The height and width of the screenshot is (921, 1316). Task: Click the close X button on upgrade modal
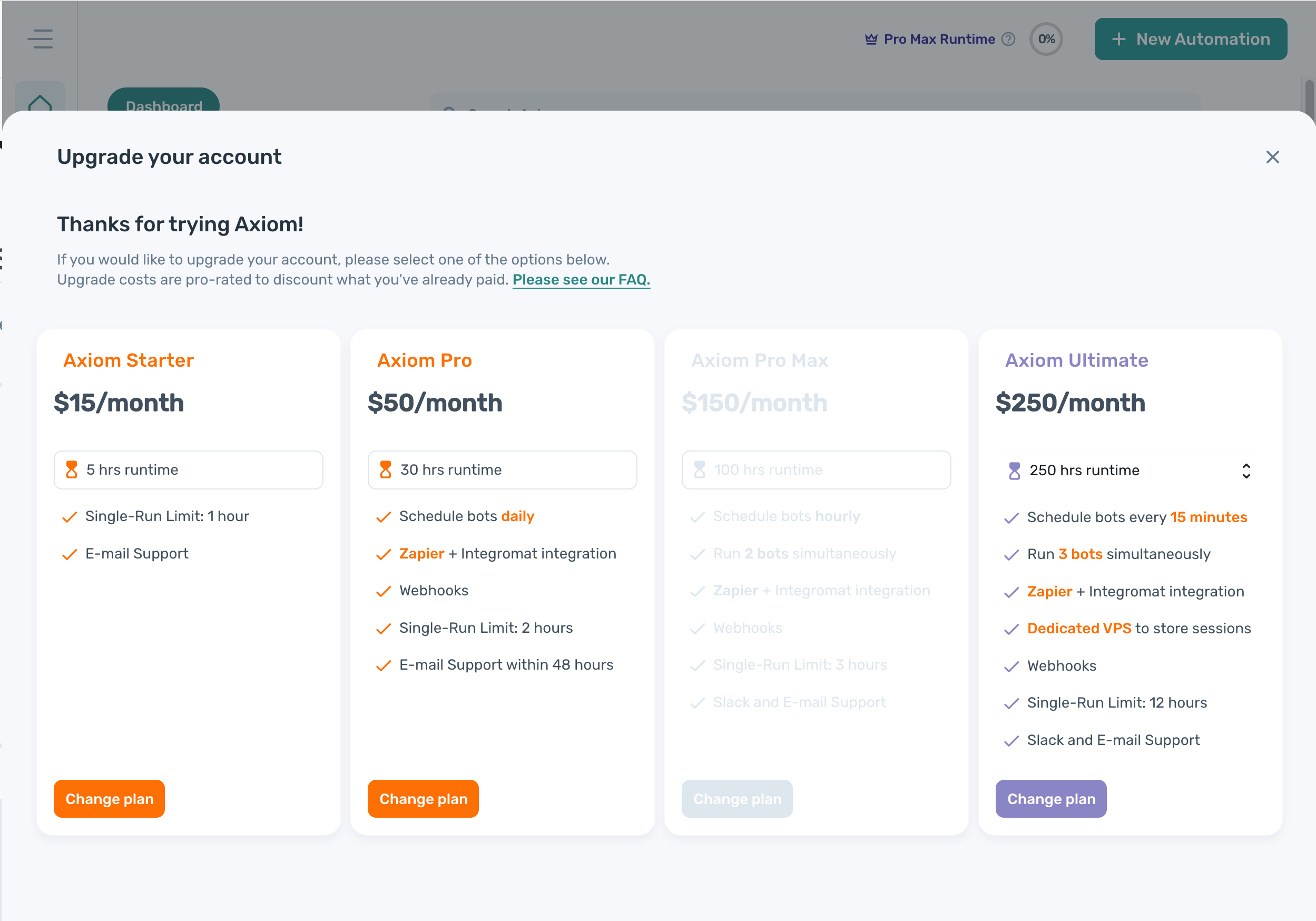tap(1273, 157)
